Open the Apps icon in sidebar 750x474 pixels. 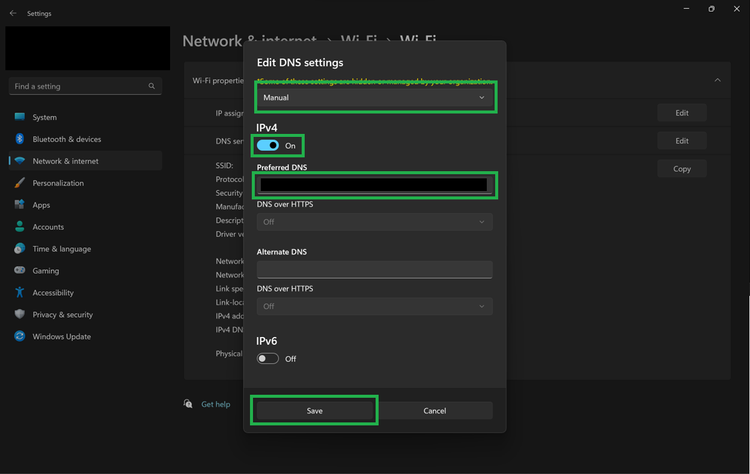click(x=19, y=205)
